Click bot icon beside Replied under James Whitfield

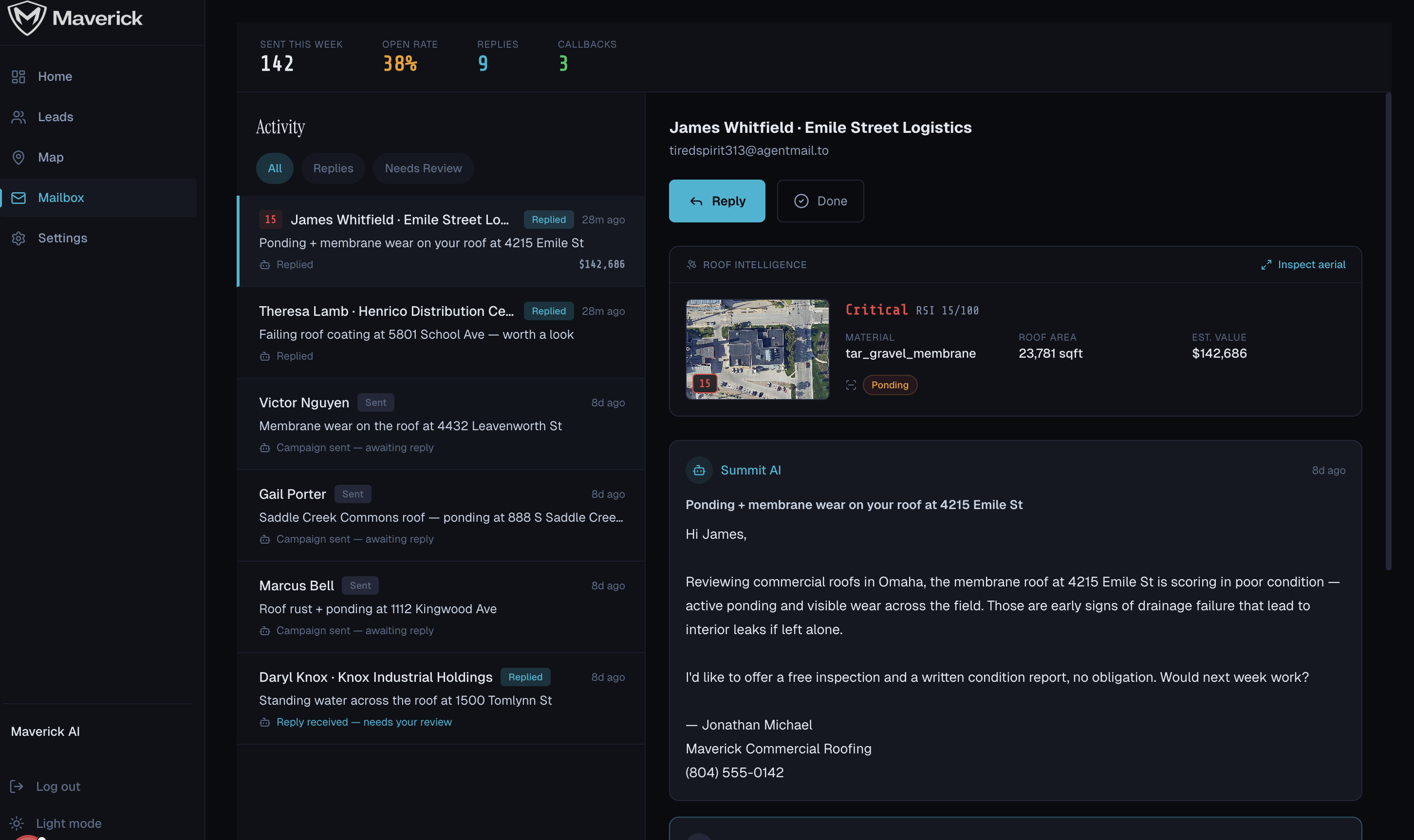point(264,264)
